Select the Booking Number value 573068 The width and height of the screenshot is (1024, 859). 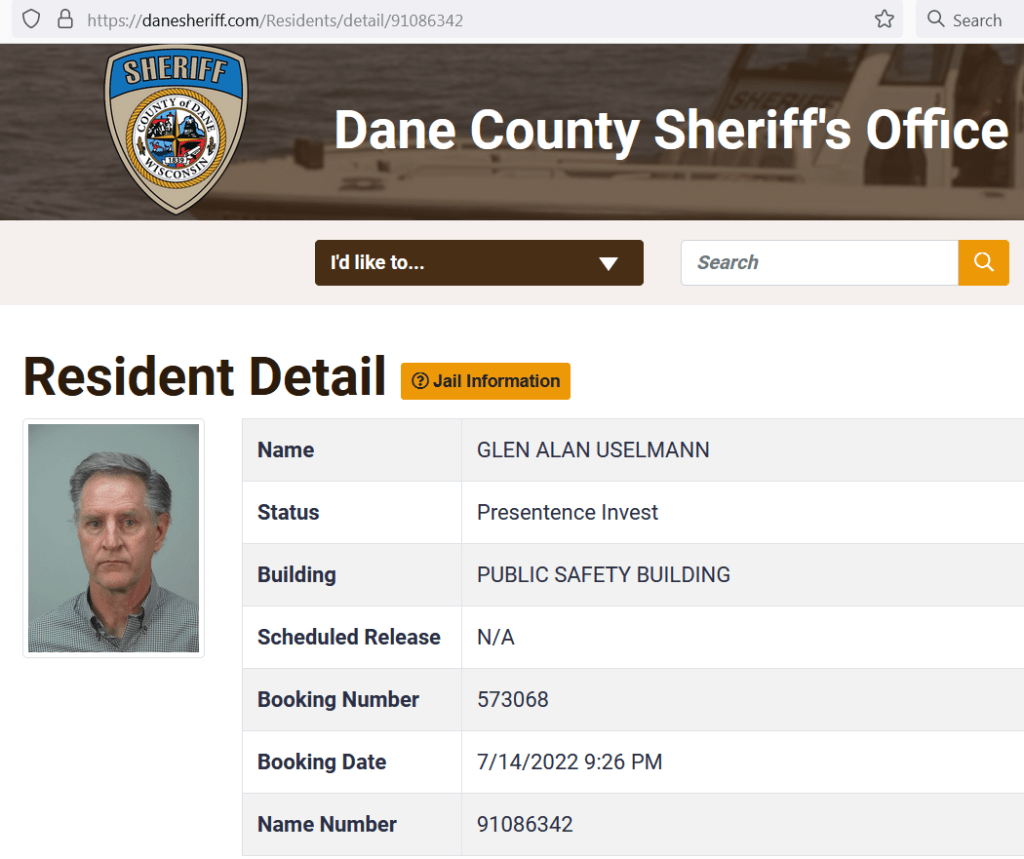(x=513, y=700)
